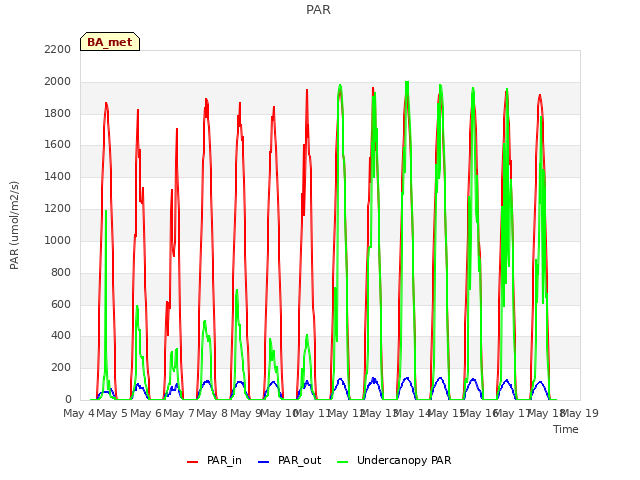Select the Undercanopy PAR legend entry
Viewport: 640px width, 480px height.
[x=394, y=461]
